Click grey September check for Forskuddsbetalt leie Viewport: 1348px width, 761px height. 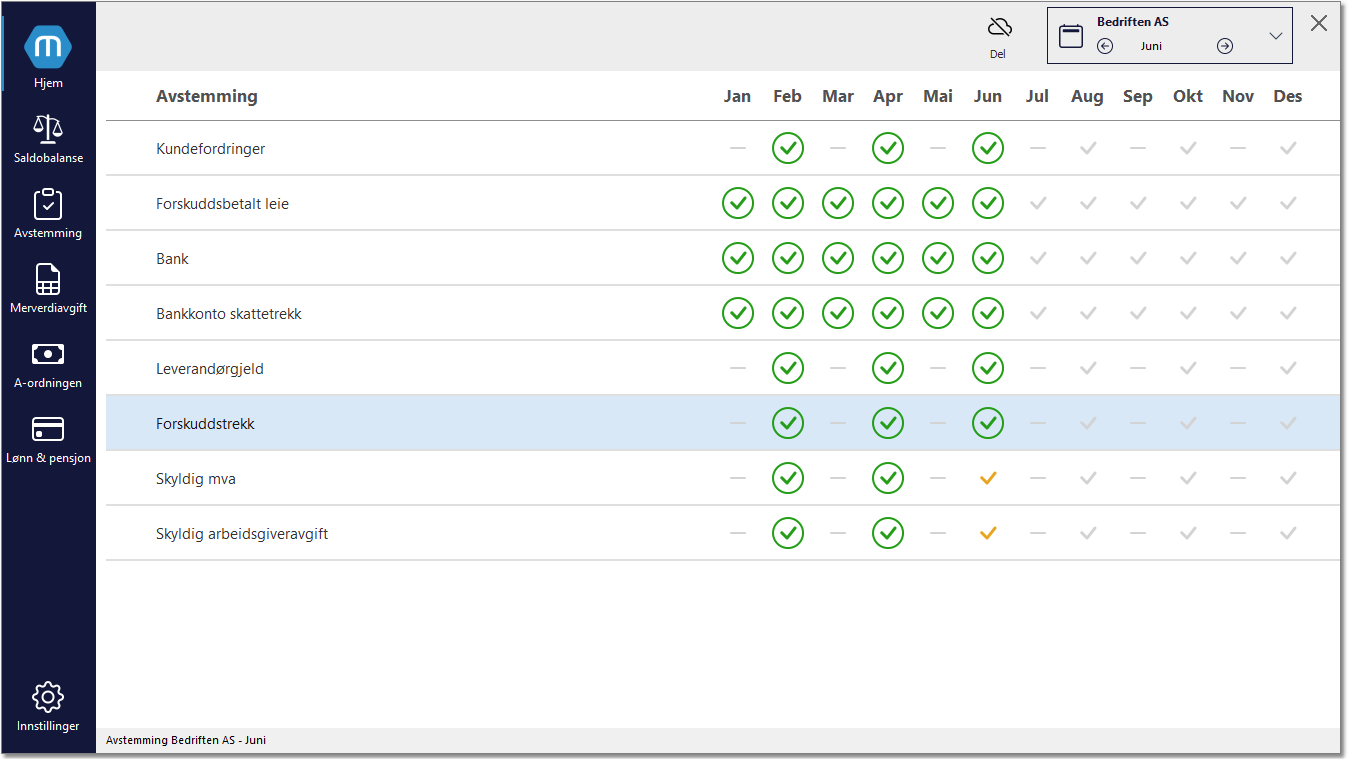1138,203
